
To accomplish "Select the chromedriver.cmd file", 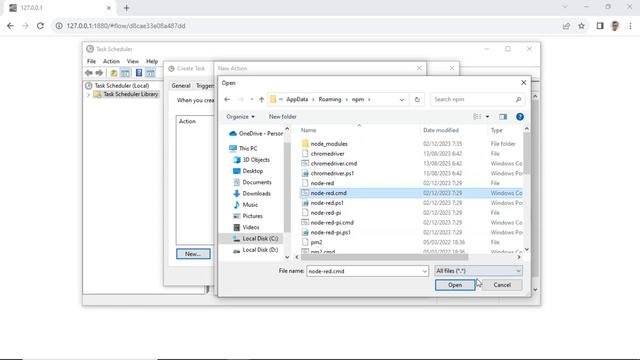I will click(x=334, y=163).
